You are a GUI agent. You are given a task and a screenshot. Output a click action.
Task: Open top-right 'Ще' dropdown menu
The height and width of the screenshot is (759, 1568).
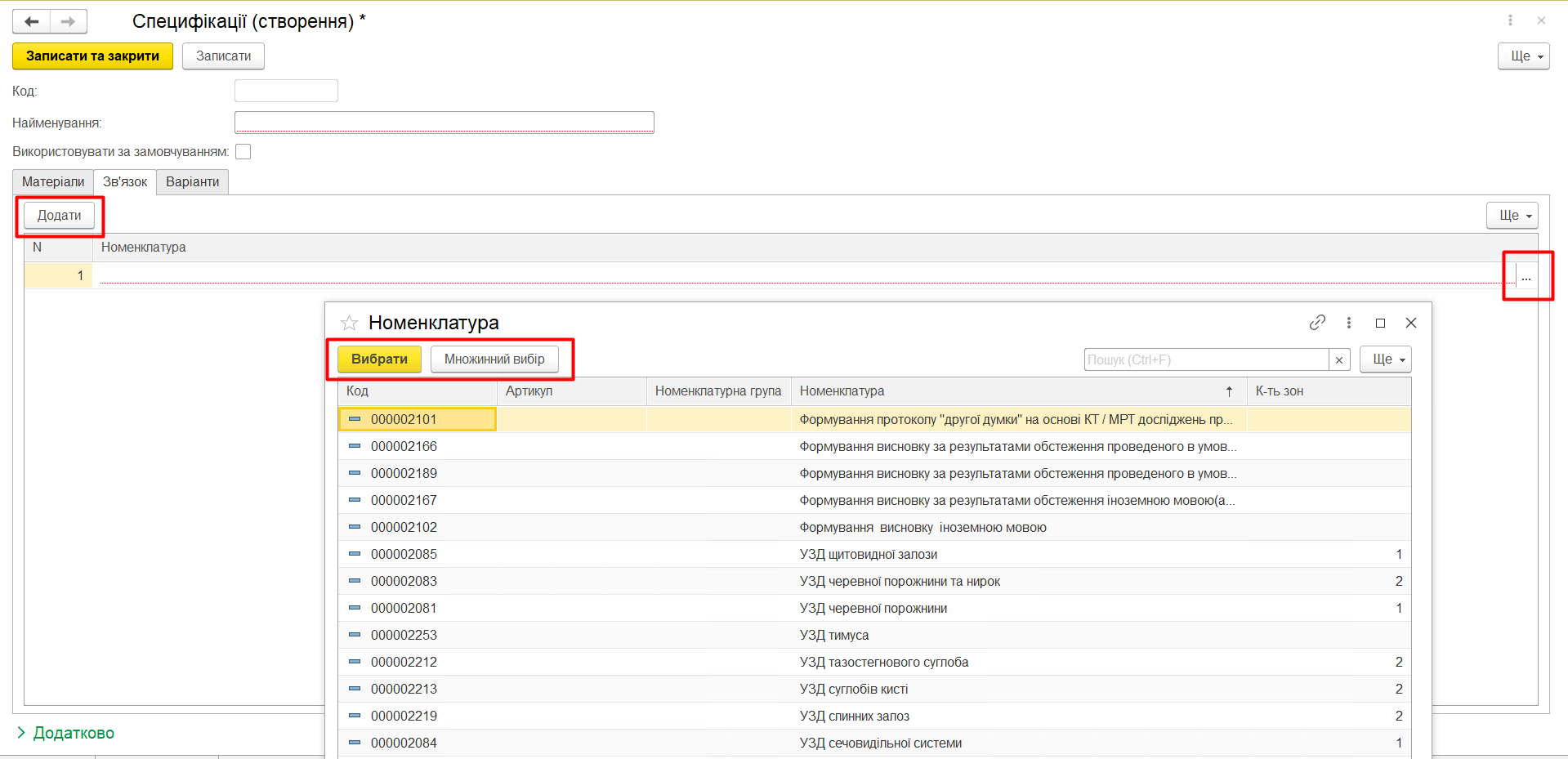click(1523, 56)
